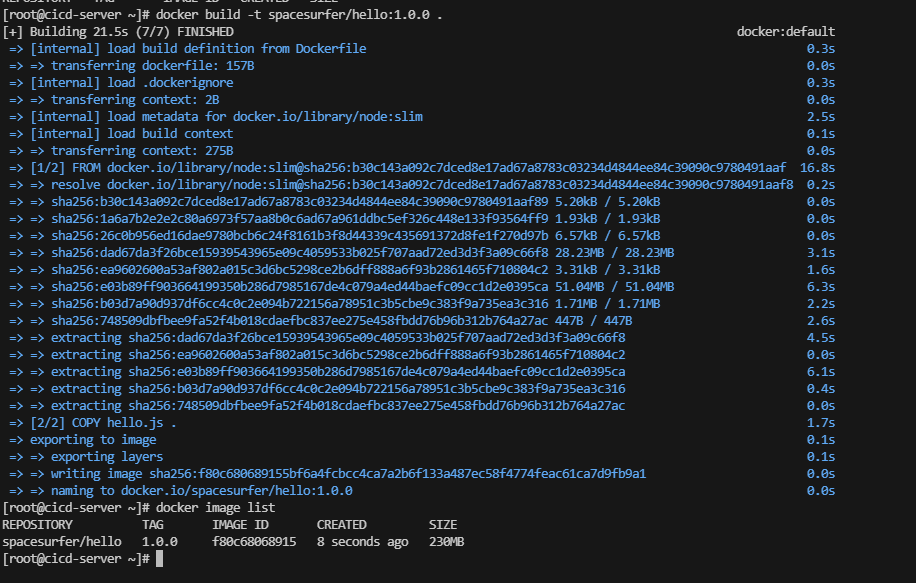Click the docker image list command

pyautogui.click(x=226, y=507)
